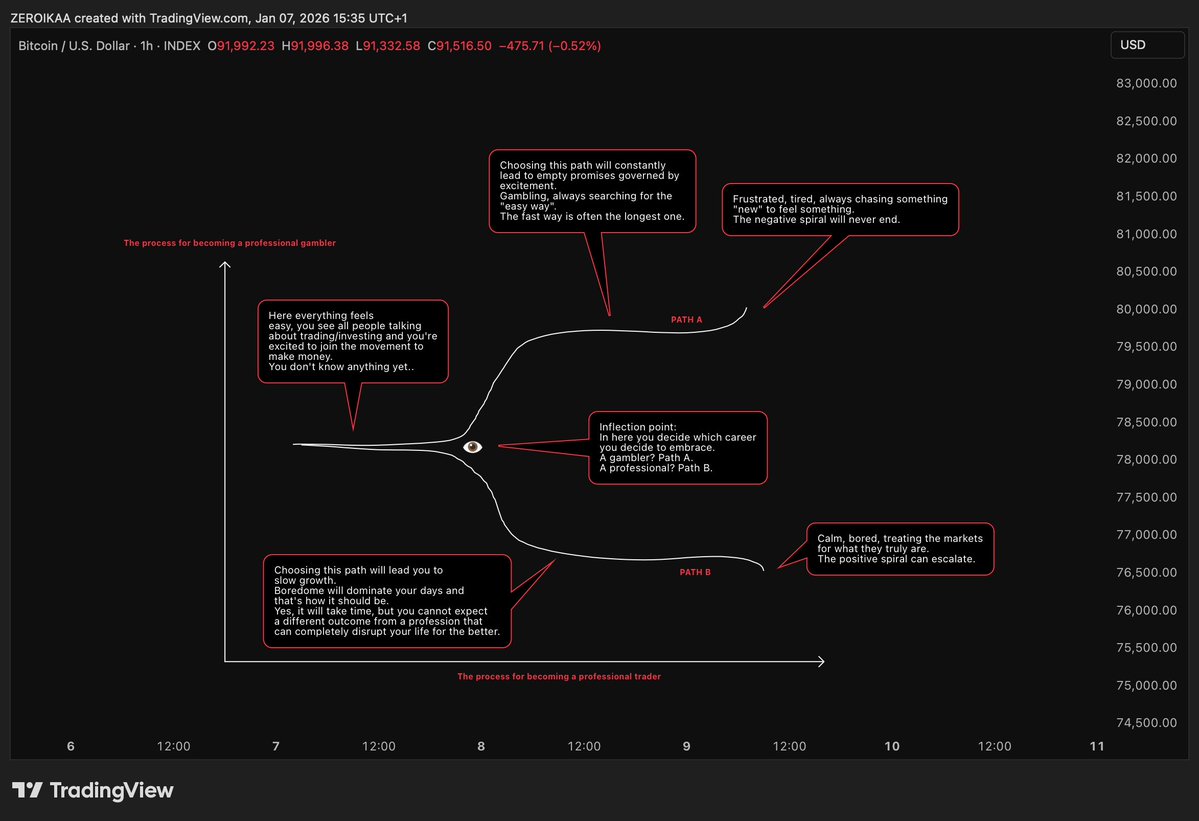This screenshot has height=821, width=1199.
Task: Click the TradingView logo icon
Action: click(x=27, y=790)
